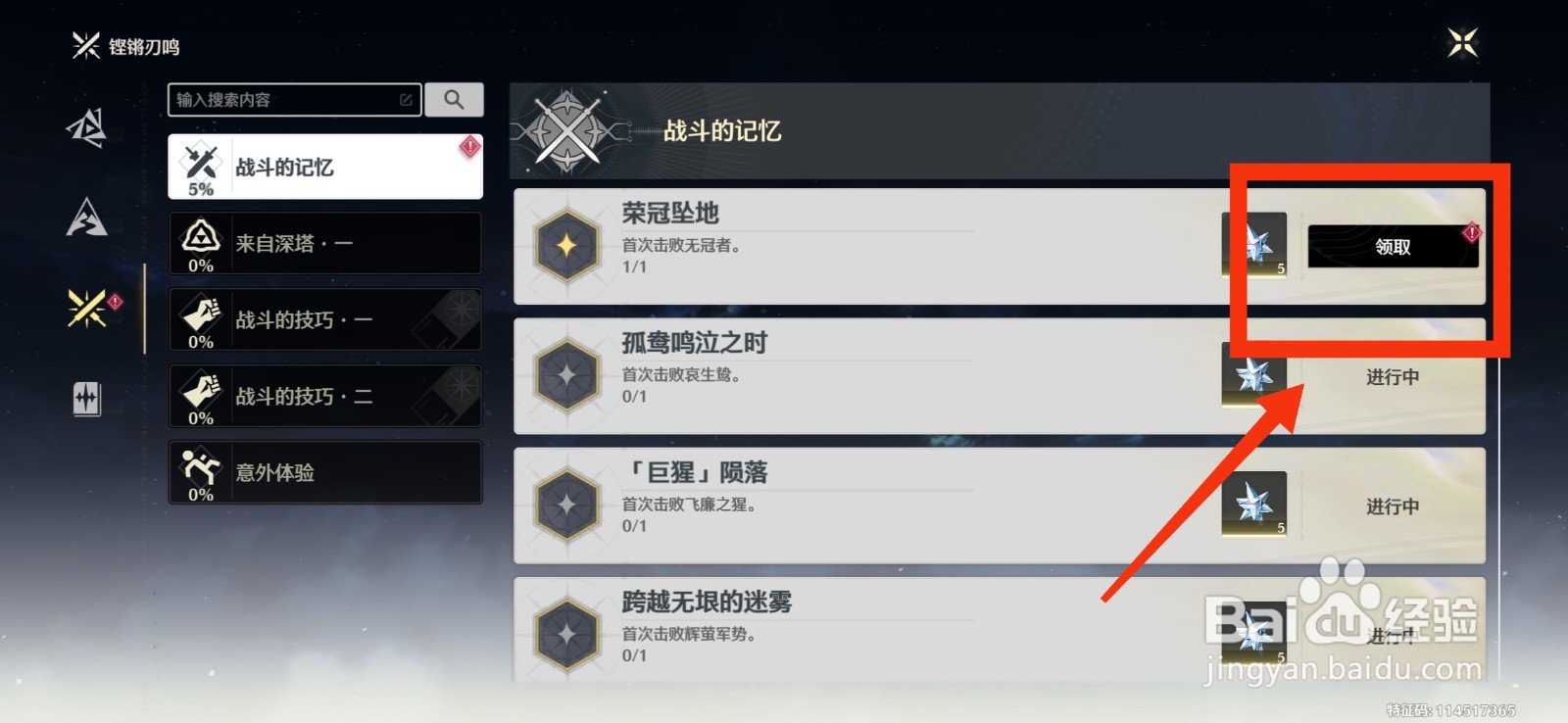Open the 战斗的技巧·一 category
This screenshot has height=723, width=1568.
click(325, 319)
